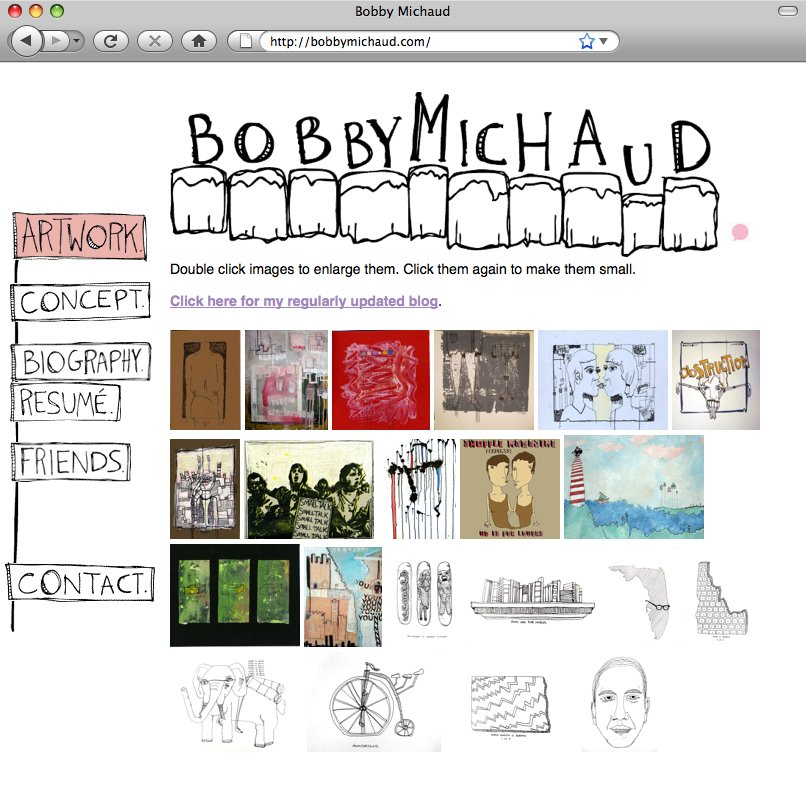Open the Concept navigation item
Viewport: 806px width, 787px height.
point(80,301)
